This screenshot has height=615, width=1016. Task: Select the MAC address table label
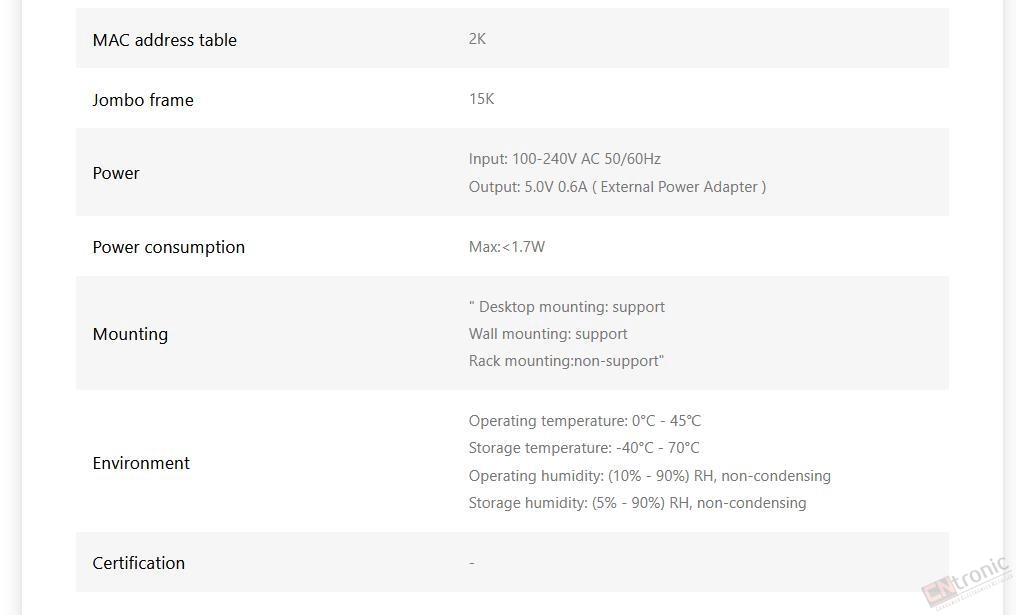[x=165, y=40]
